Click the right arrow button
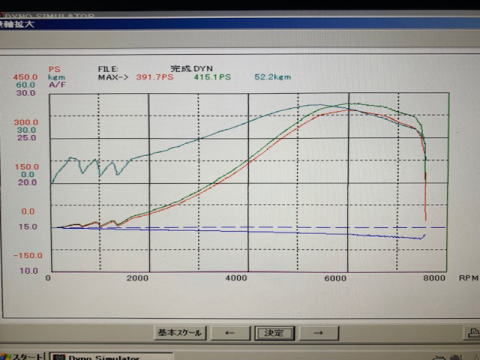 point(319,333)
